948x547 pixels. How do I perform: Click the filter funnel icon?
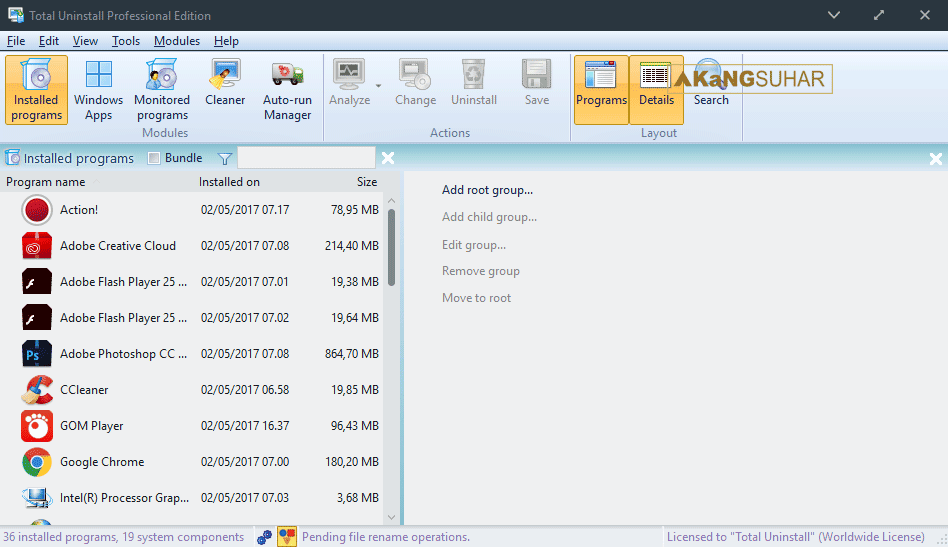pos(225,158)
